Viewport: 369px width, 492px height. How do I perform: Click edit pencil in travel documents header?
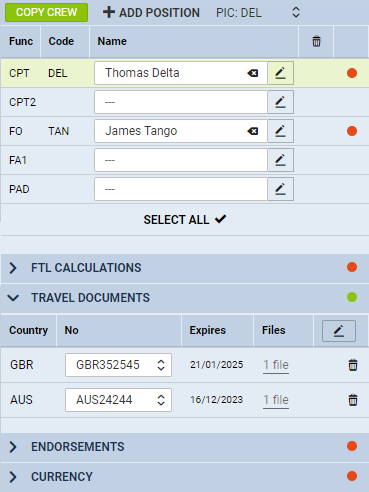pyautogui.click(x=339, y=331)
